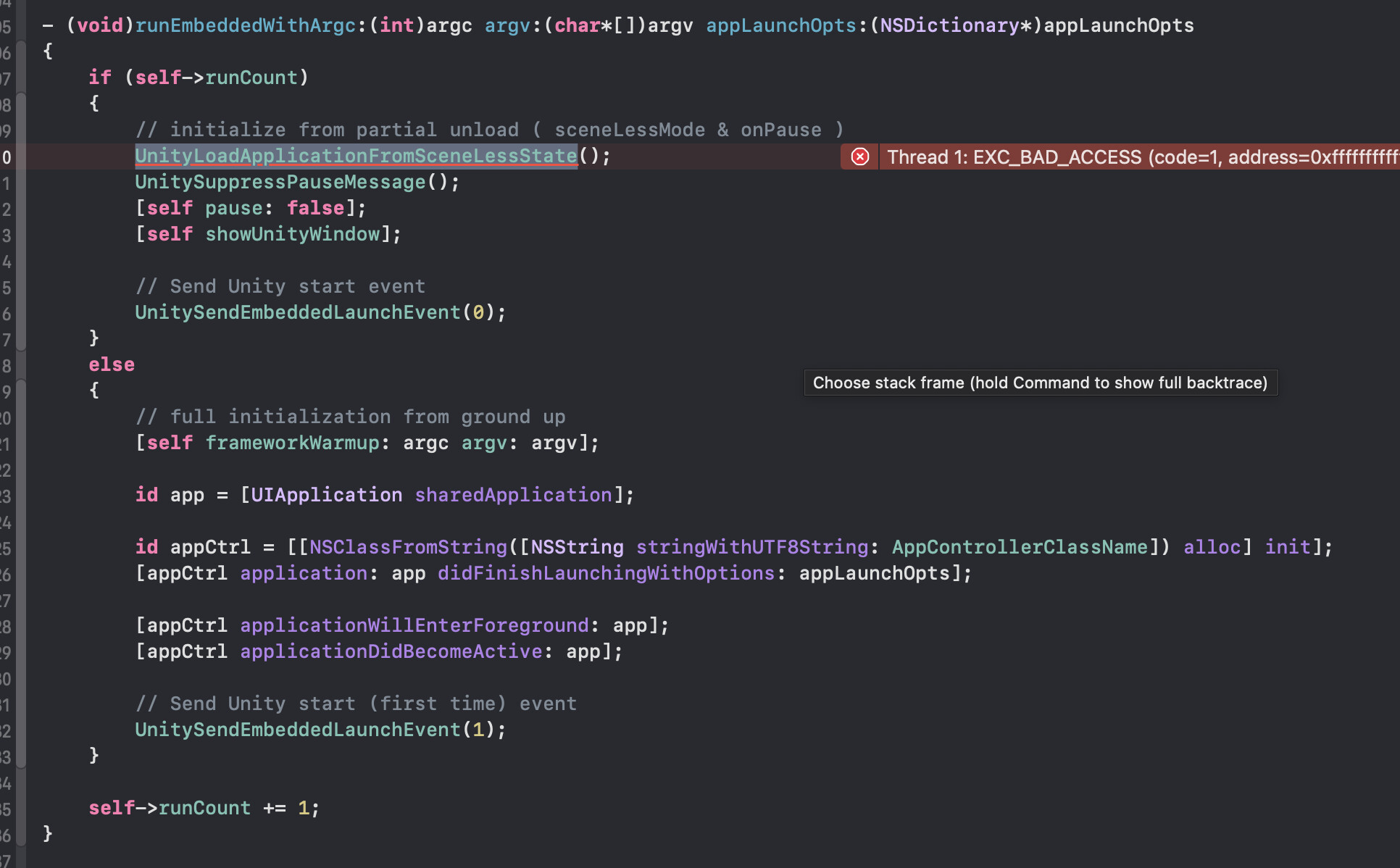Click the [self pause: false] statement

250,208
